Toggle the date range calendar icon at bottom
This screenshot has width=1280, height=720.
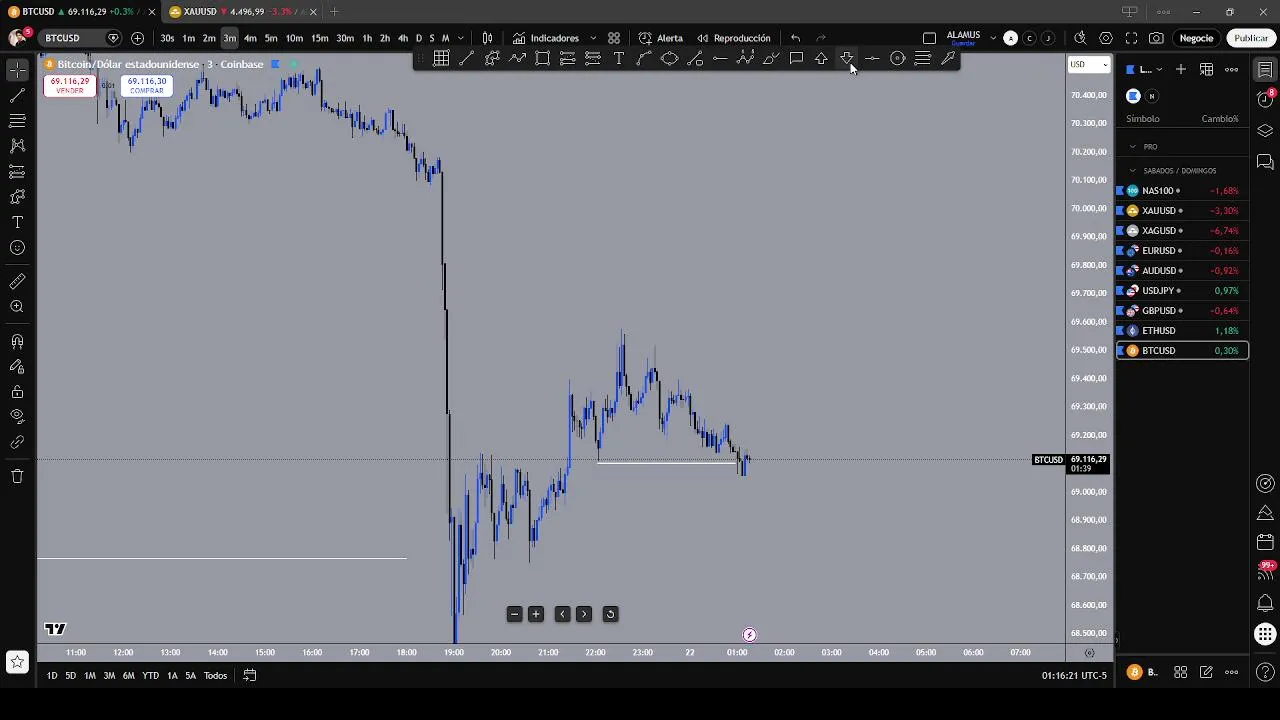click(x=250, y=675)
